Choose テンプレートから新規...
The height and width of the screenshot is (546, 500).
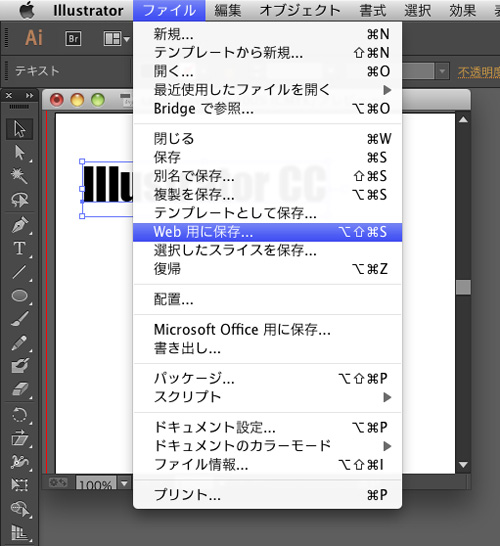click(x=267, y=53)
